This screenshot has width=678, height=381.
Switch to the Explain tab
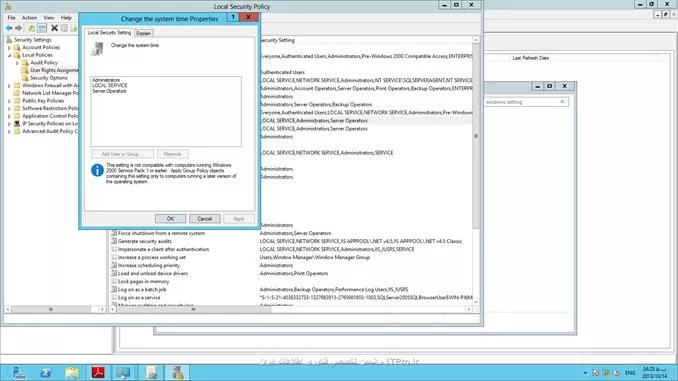point(144,33)
